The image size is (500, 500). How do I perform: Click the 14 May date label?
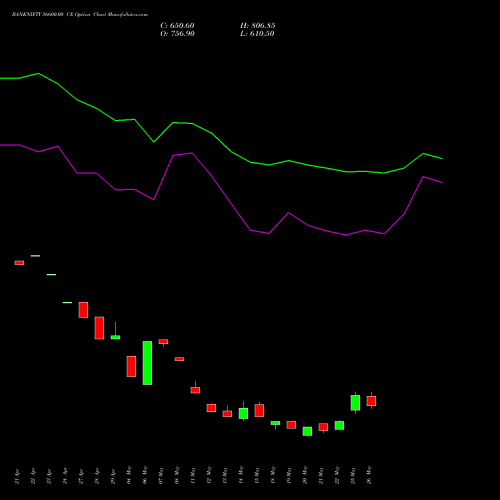[241, 475]
